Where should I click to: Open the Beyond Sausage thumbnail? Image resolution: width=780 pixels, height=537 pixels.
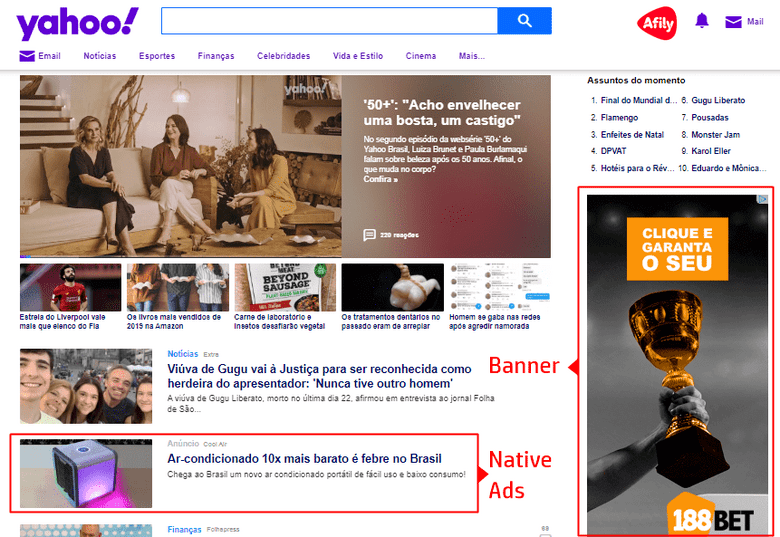[x=285, y=287]
